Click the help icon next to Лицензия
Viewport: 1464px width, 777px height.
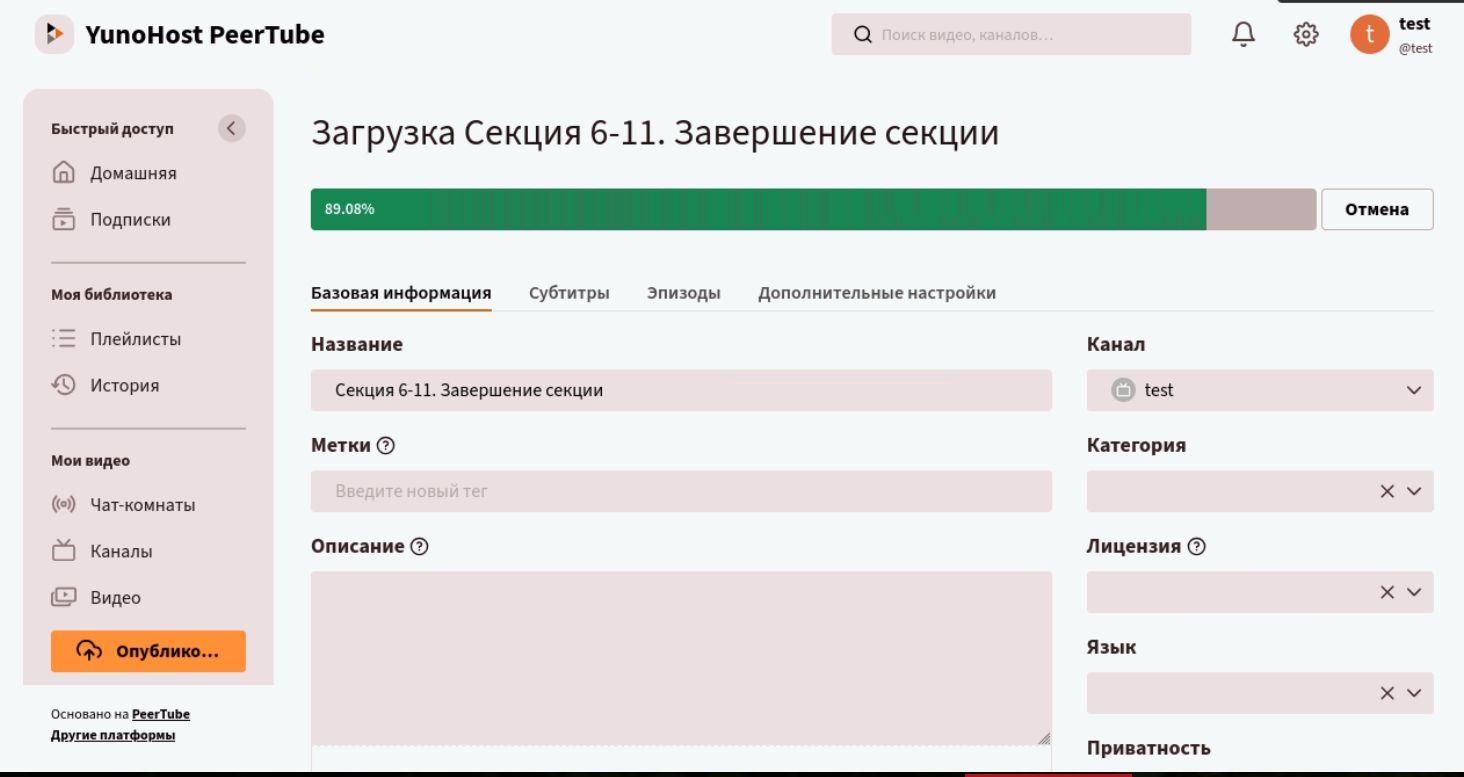pos(1196,547)
